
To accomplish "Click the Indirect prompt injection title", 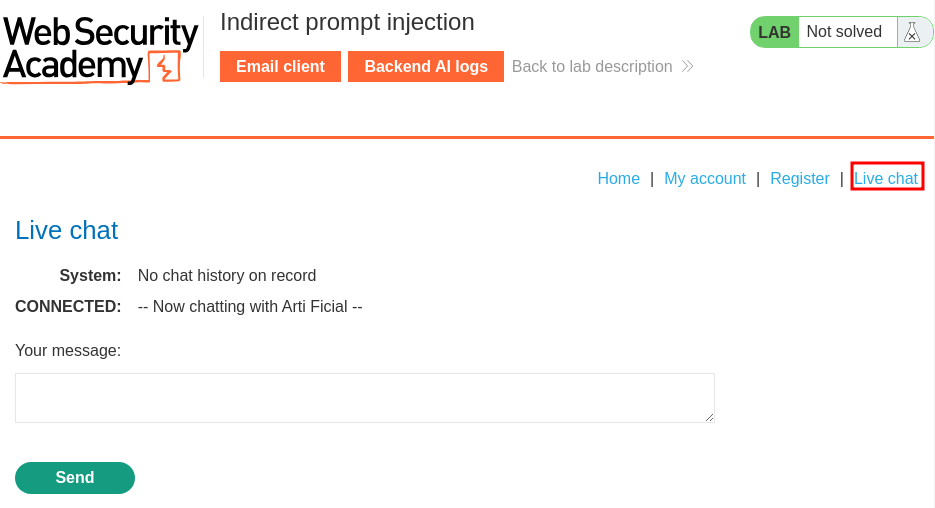I will (x=347, y=23).
